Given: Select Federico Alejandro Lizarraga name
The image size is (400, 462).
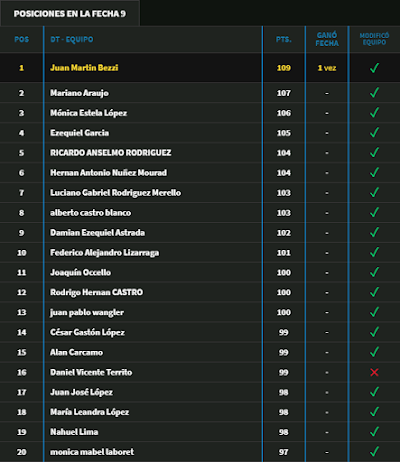Looking at the screenshot, I should click(104, 253).
